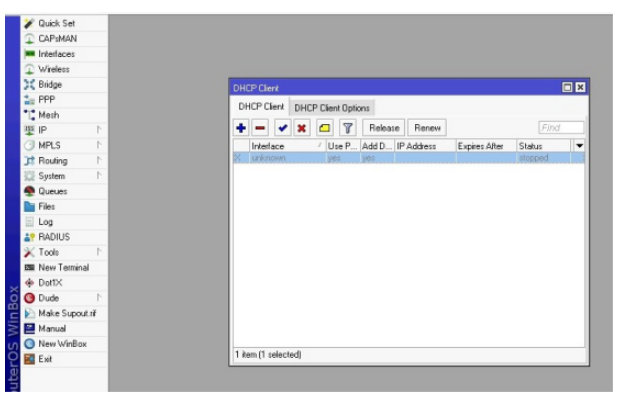Click the funnel Filter icon
The height and width of the screenshot is (405, 620).
pos(347,128)
